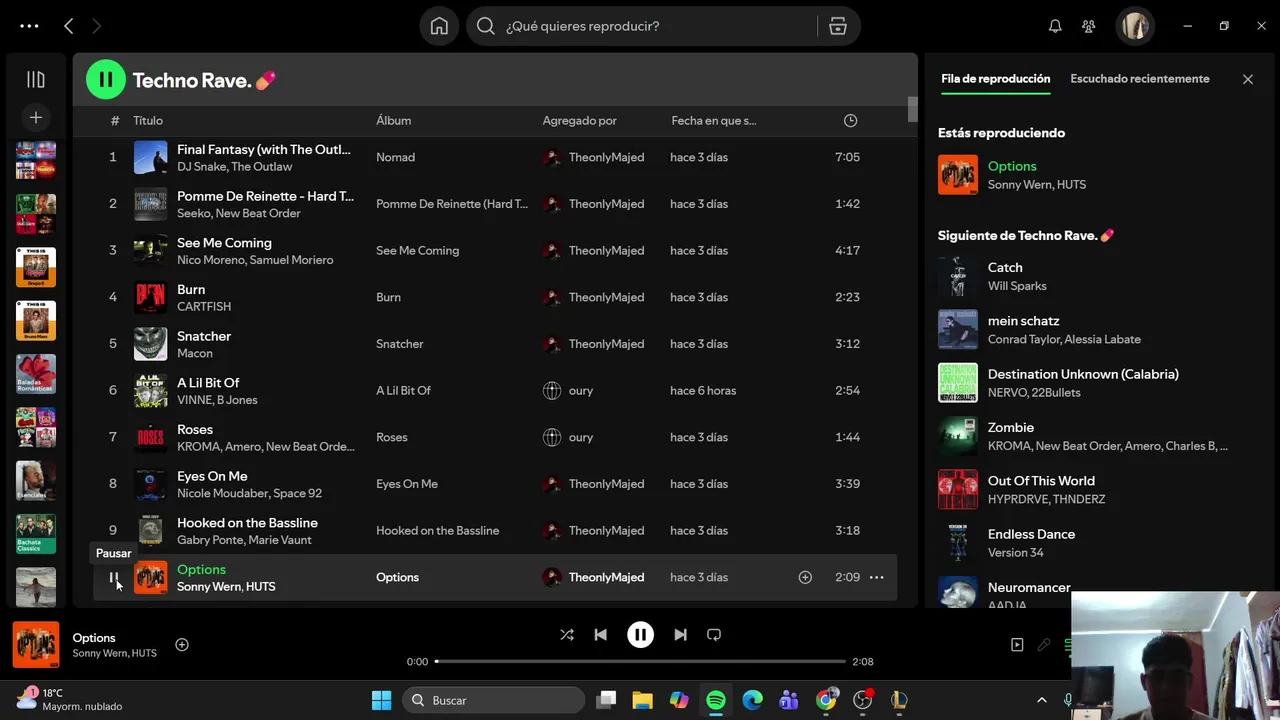Open the Spotify three-dots app menu
Screen dimensions: 1280x720
tap(29, 26)
